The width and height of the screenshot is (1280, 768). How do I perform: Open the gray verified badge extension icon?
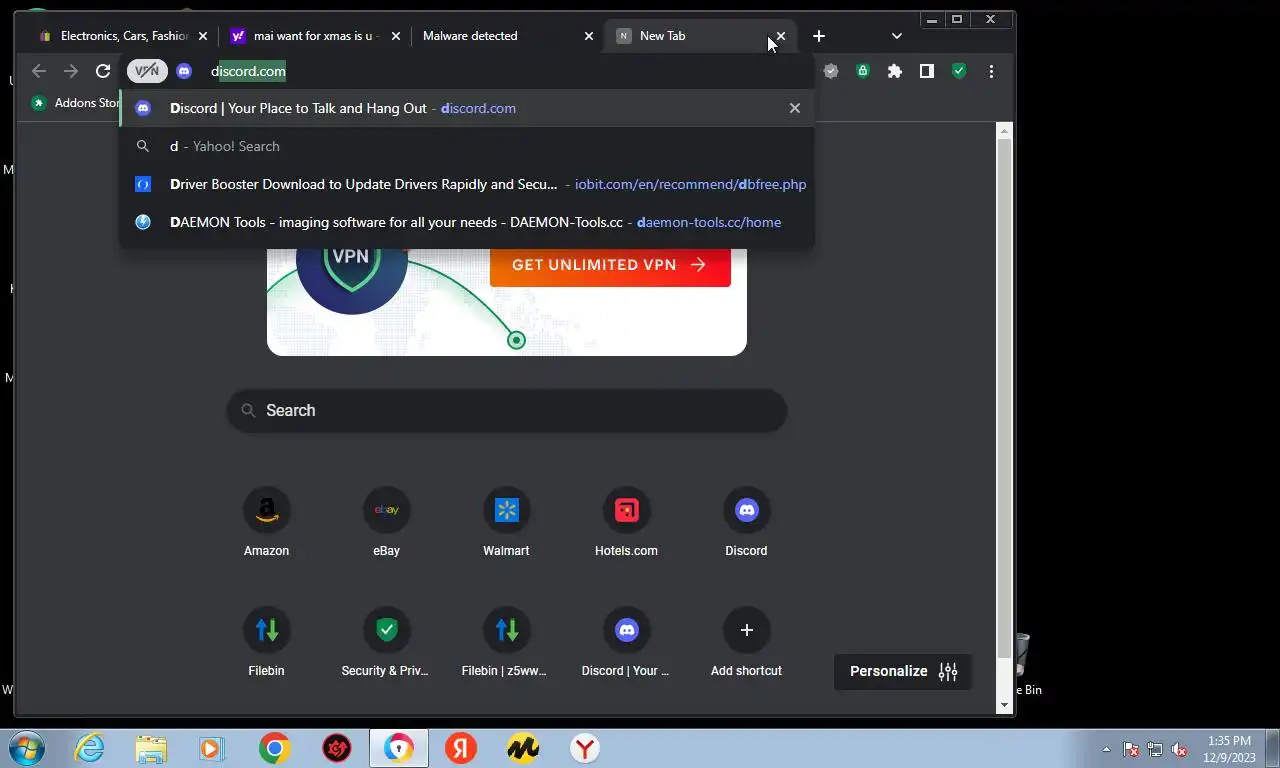pyautogui.click(x=830, y=71)
